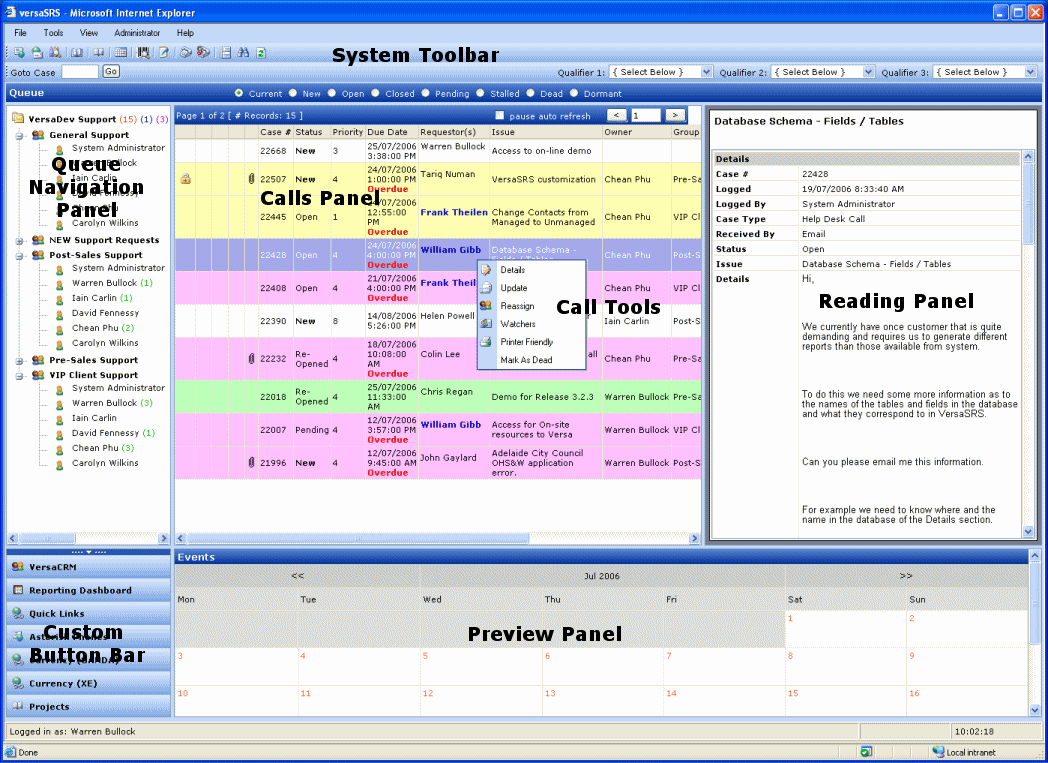Click the red telephone toolbar icon
The height and width of the screenshot is (763, 1048).
(x=203, y=52)
